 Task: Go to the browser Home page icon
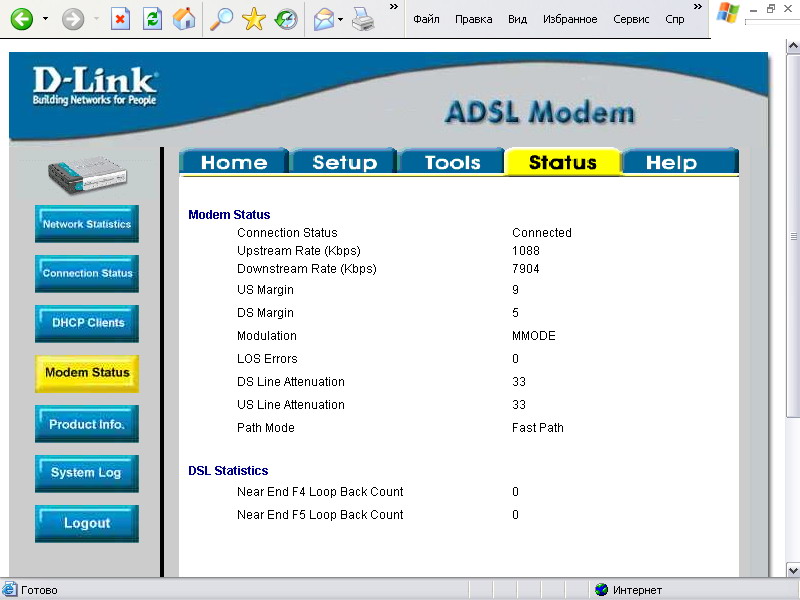(x=184, y=19)
